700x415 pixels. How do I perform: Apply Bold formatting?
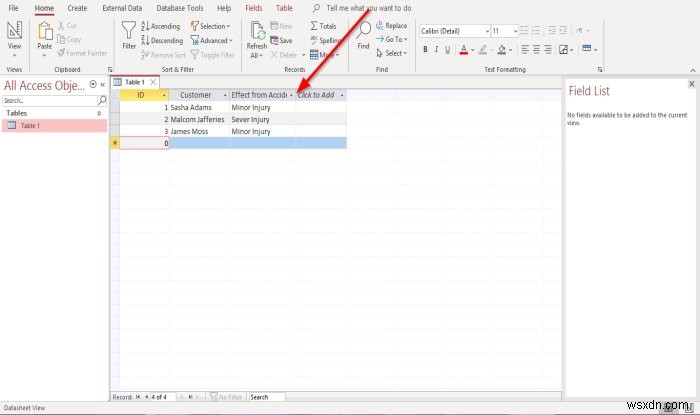click(x=425, y=50)
